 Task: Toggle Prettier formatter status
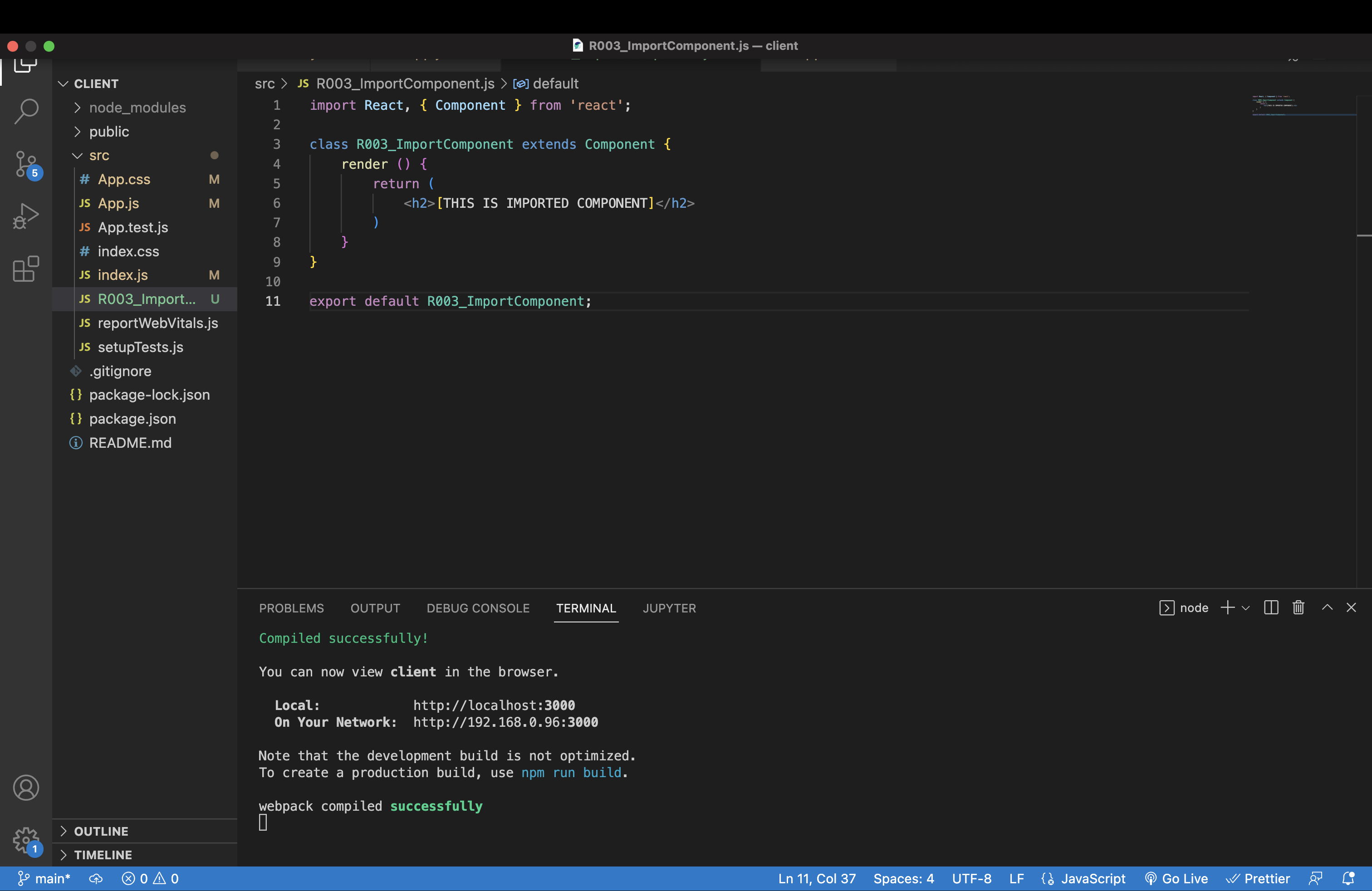tap(1258, 878)
